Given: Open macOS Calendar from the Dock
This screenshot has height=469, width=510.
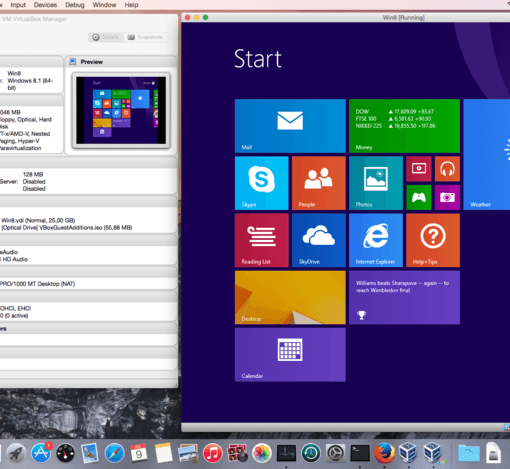Looking at the screenshot, I should 139,453.
